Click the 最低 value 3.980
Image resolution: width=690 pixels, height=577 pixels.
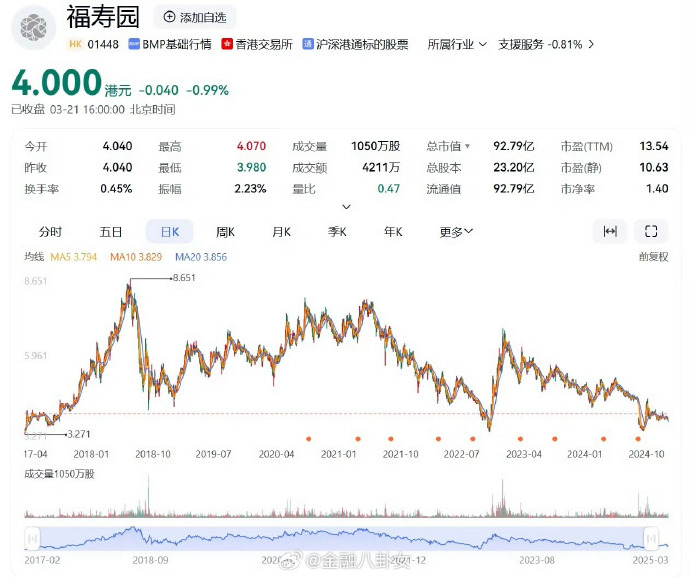(x=251, y=167)
